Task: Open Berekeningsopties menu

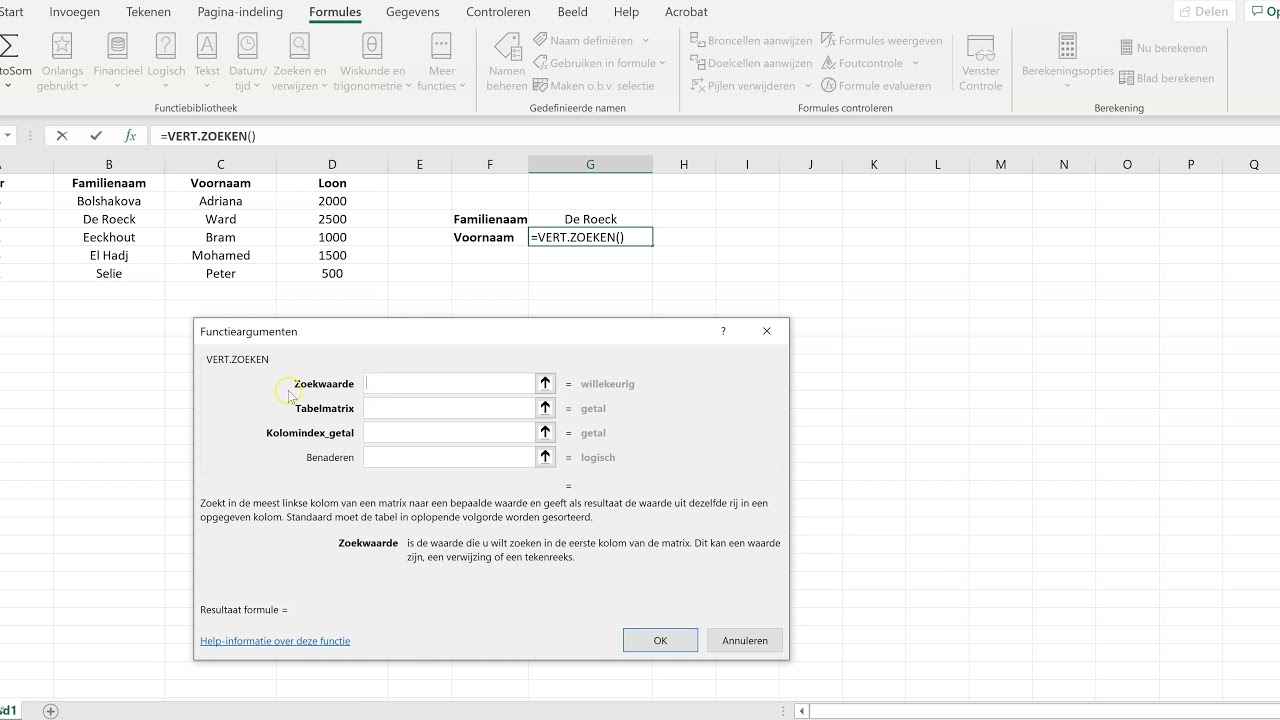Action: (1067, 62)
